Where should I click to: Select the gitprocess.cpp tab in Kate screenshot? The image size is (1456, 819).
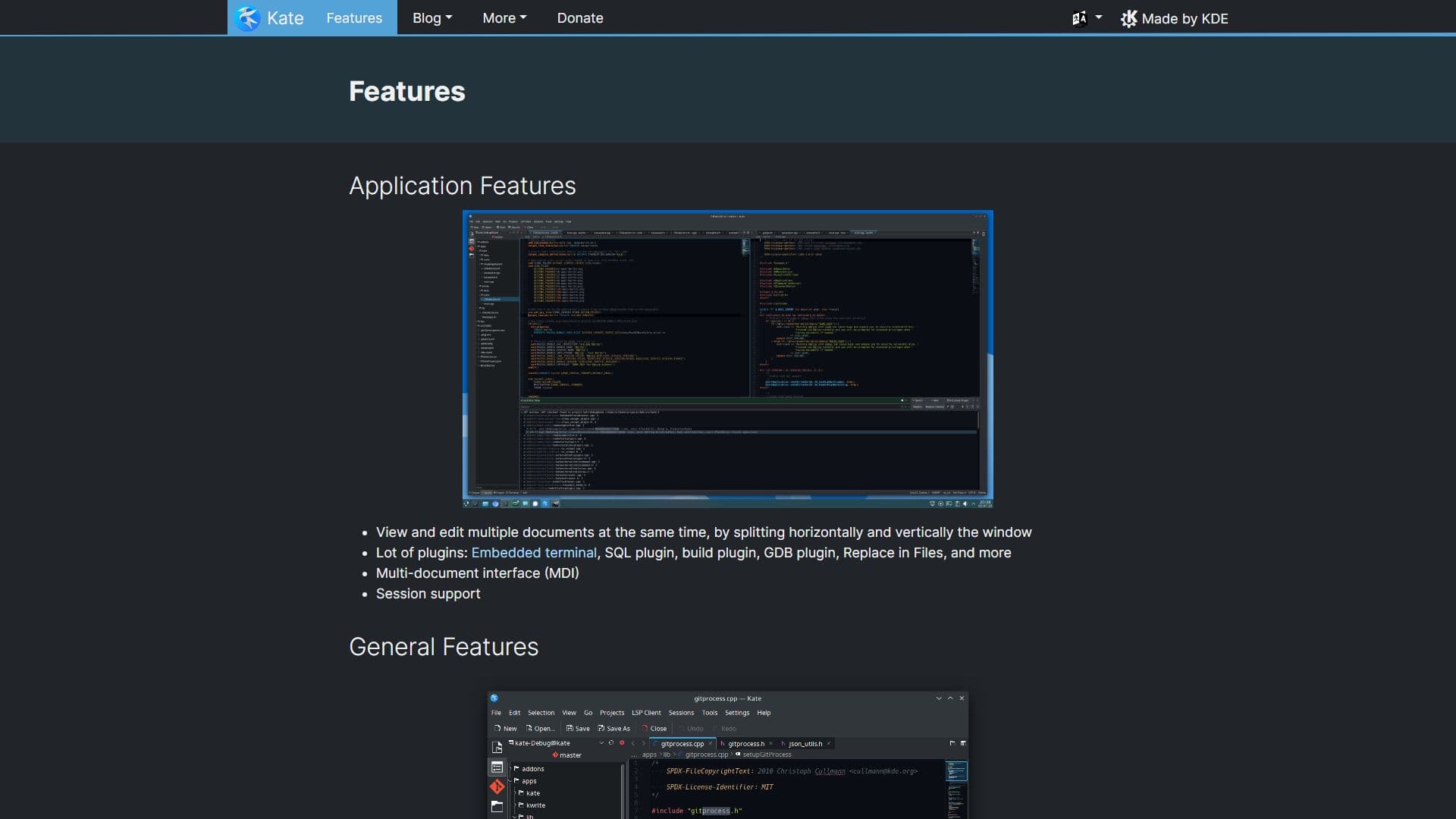click(x=682, y=744)
